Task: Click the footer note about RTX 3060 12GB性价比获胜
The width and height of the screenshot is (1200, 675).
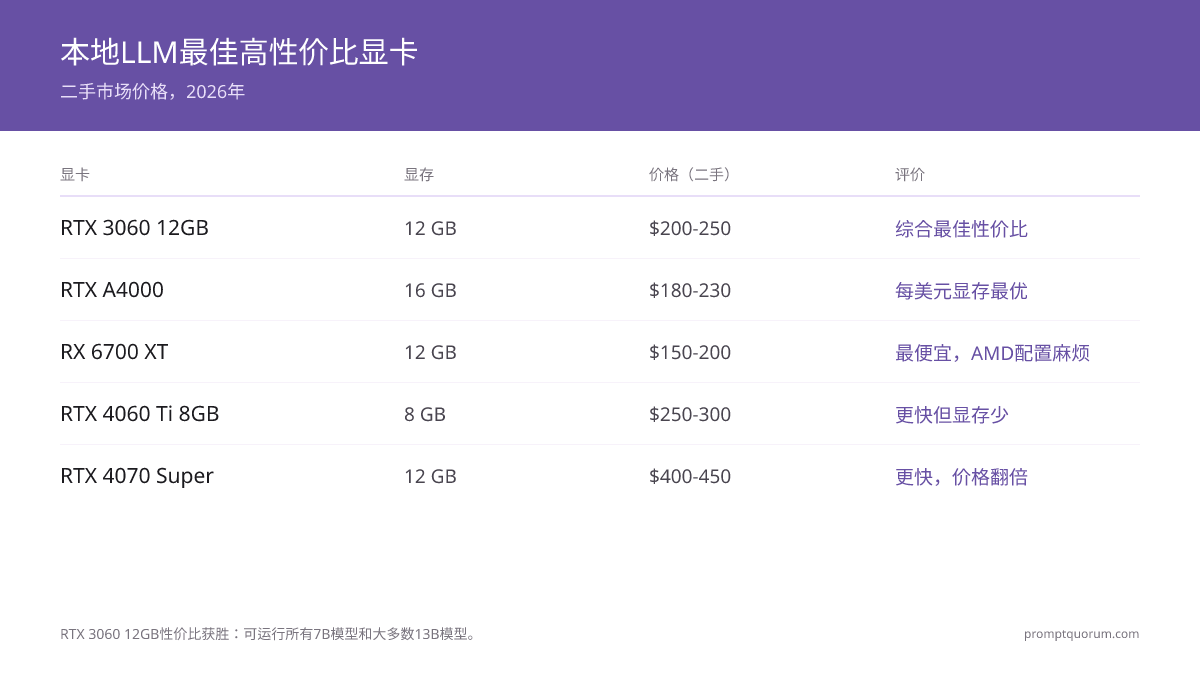Action: point(270,634)
